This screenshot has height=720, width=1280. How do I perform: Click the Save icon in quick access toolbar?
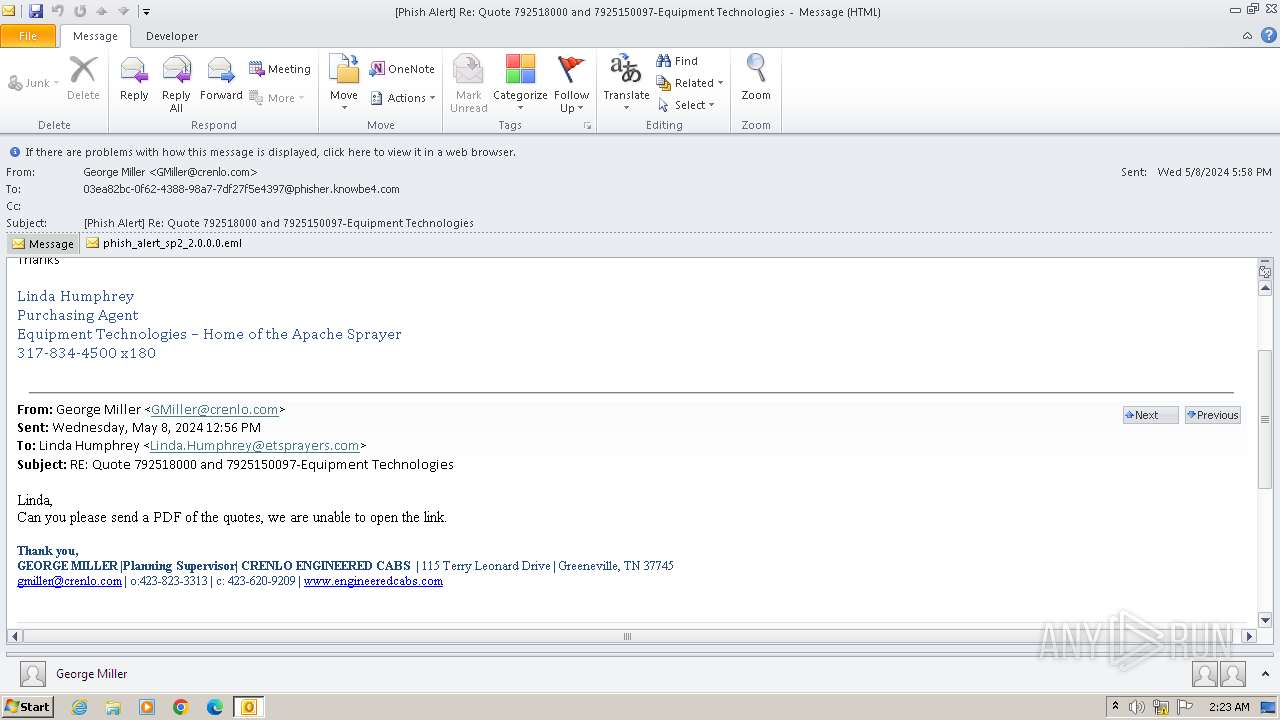(36, 11)
